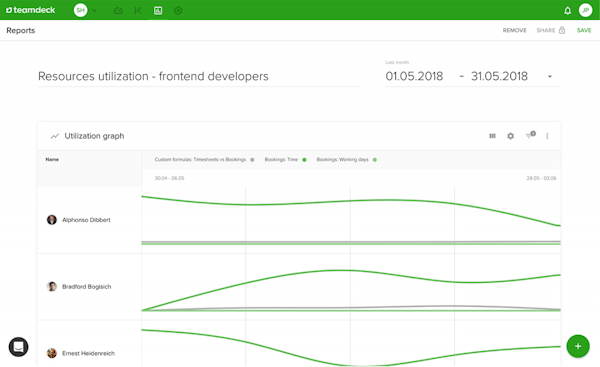The image size is (600, 367).
Task: Click the Last month label
Action: tap(397, 62)
